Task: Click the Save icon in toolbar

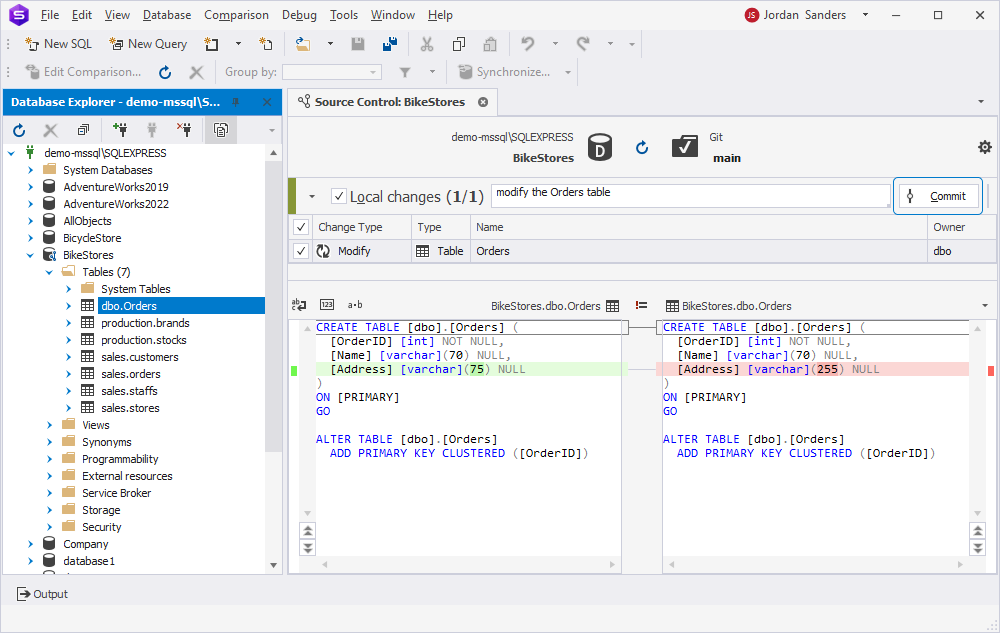Action: pyautogui.click(x=358, y=44)
